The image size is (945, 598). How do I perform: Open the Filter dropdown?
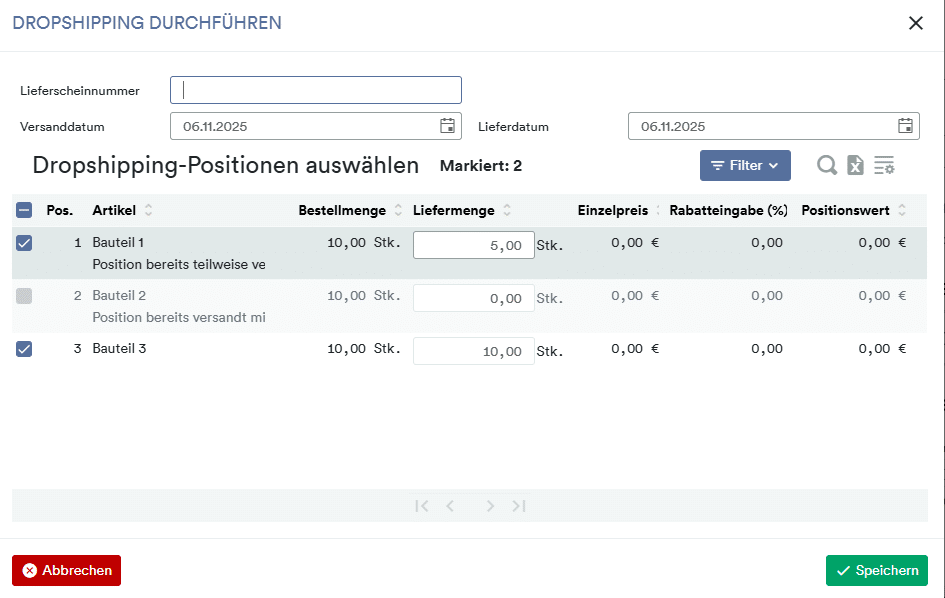coord(745,166)
